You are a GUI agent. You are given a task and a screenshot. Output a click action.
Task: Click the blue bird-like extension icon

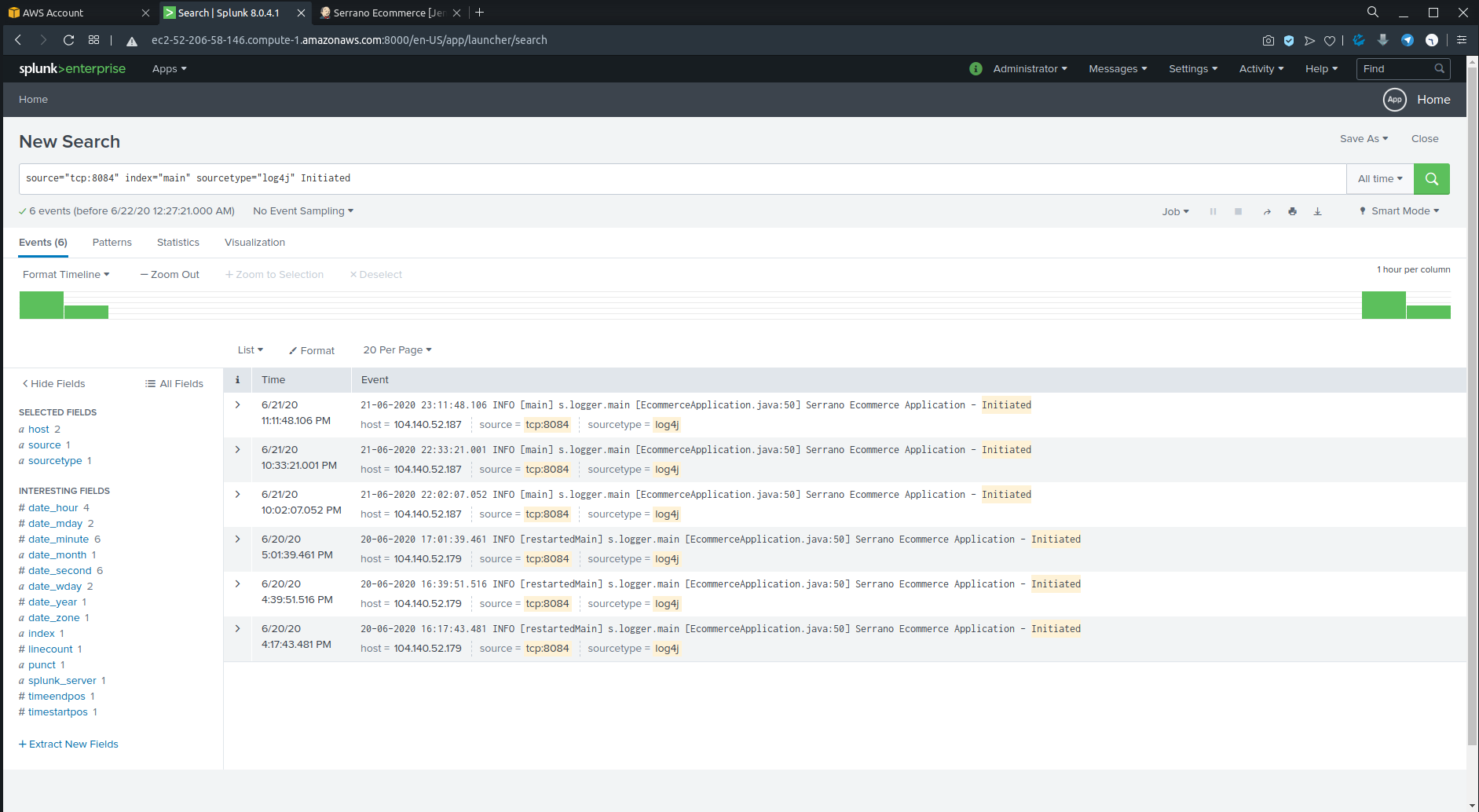[1359, 40]
